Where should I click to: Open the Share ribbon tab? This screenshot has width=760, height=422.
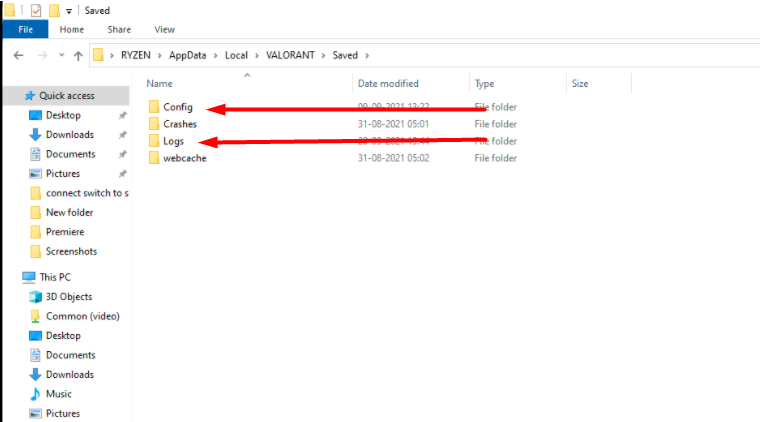119,30
